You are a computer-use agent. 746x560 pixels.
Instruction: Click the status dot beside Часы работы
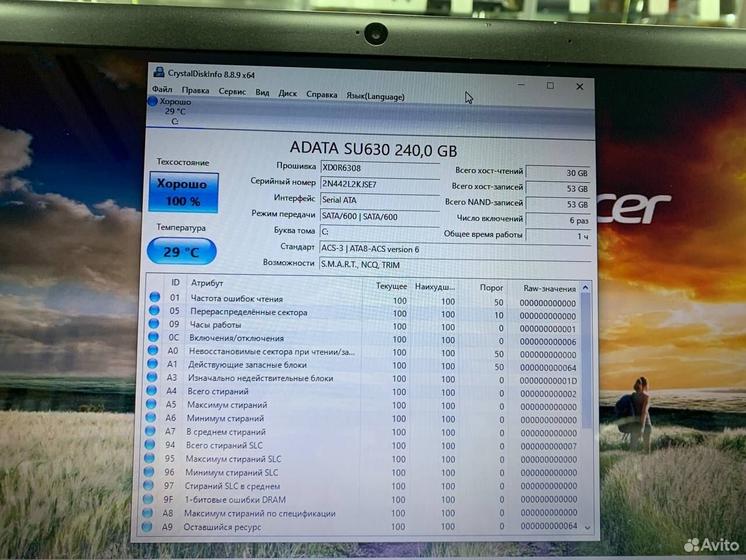click(154, 325)
